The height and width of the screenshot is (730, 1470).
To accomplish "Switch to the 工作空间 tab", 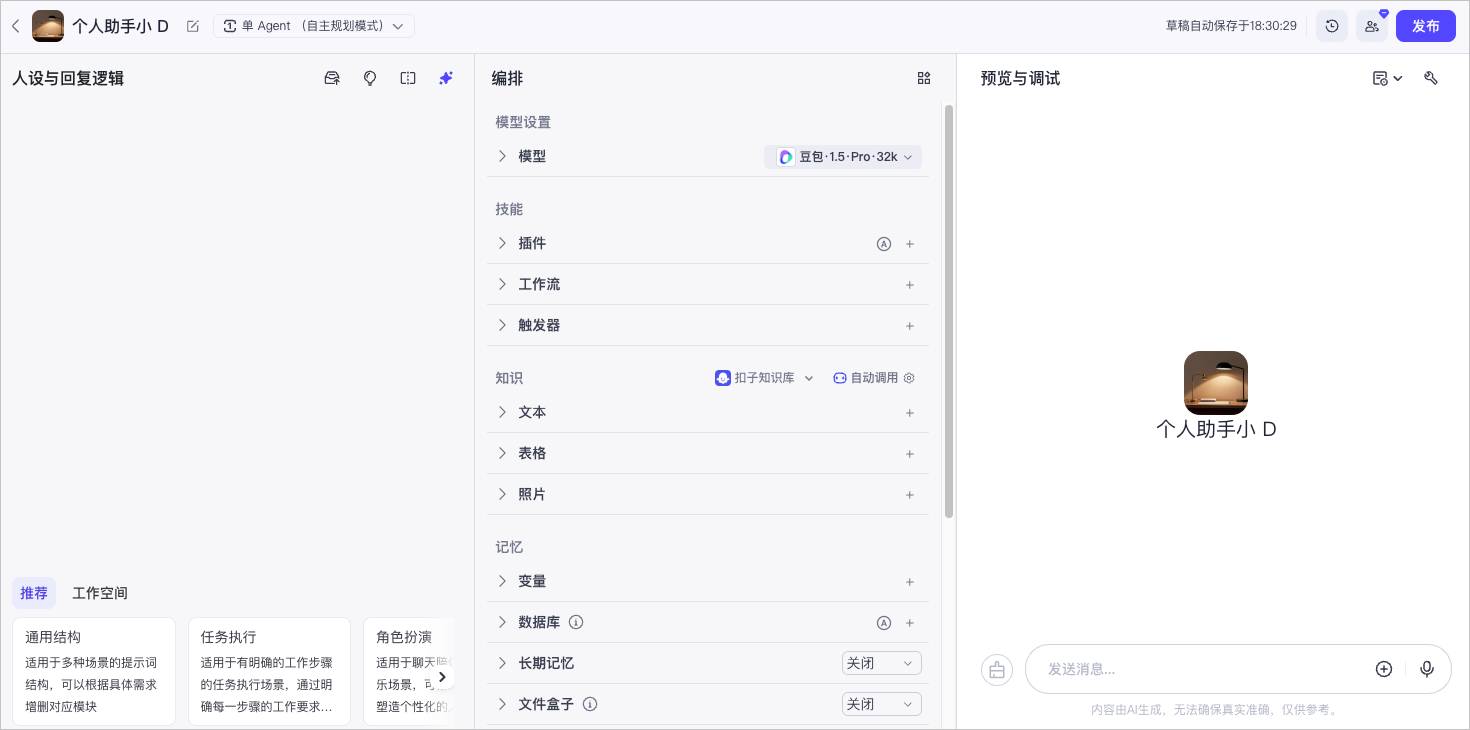I will tap(100, 593).
